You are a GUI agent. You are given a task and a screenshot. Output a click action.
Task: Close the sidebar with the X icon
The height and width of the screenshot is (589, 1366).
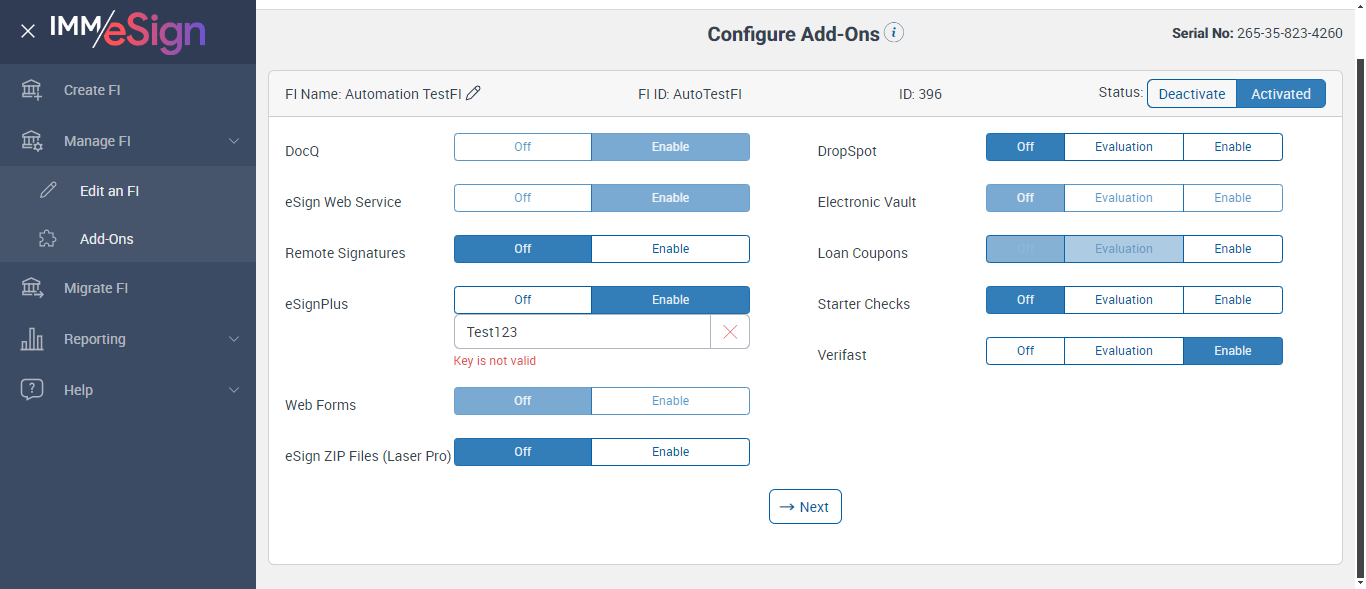(x=28, y=31)
